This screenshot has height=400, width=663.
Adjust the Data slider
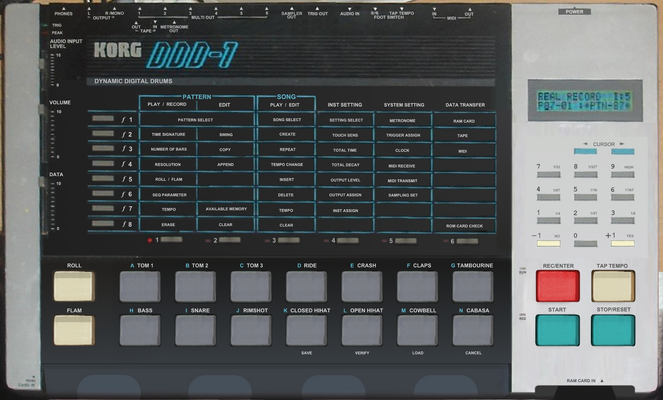[42, 181]
